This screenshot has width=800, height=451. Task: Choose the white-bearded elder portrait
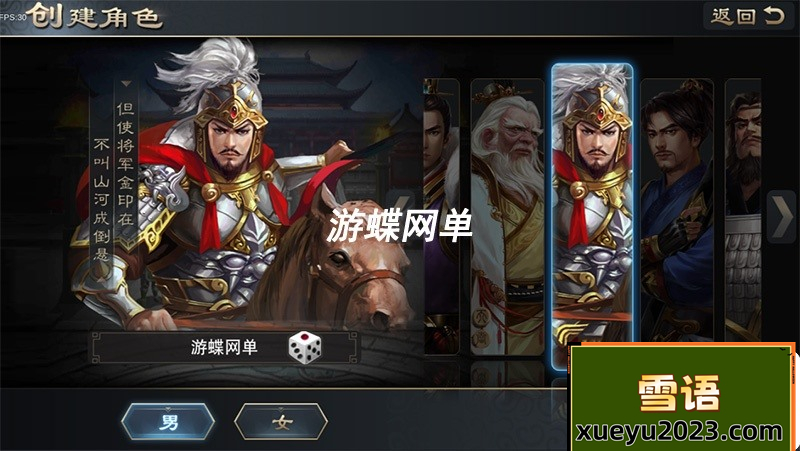point(508,217)
